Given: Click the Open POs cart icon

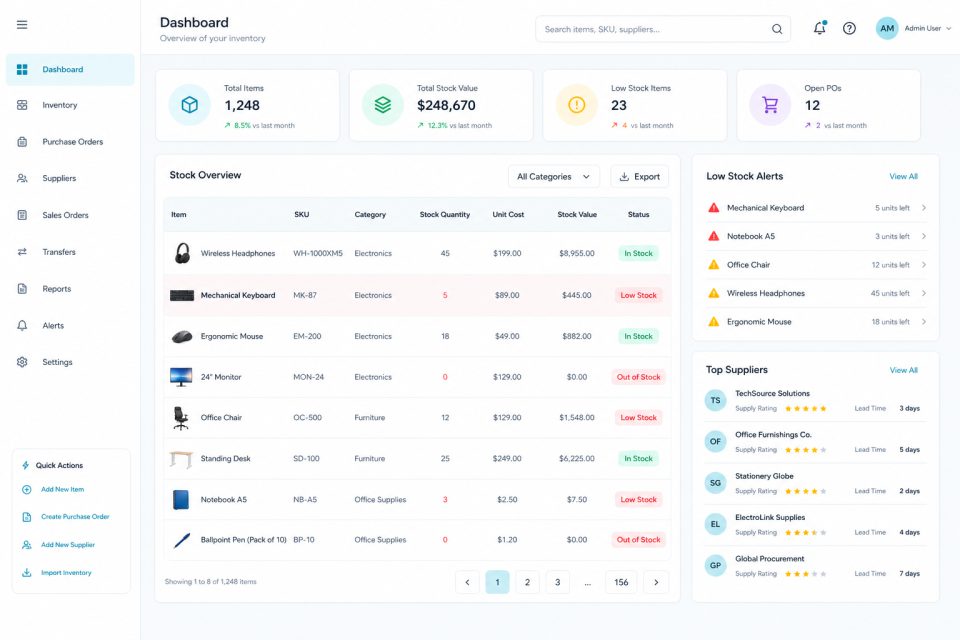Looking at the screenshot, I should [770, 105].
